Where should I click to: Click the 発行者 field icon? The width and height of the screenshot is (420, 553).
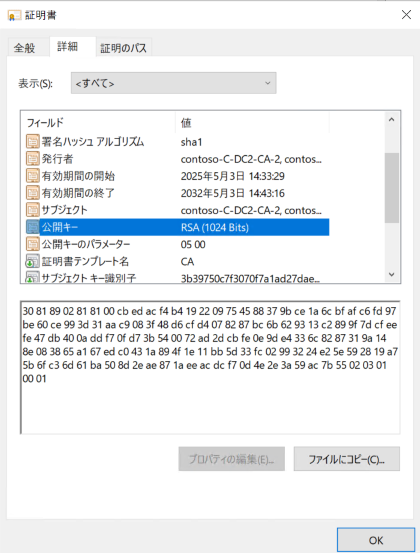point(32,159)
